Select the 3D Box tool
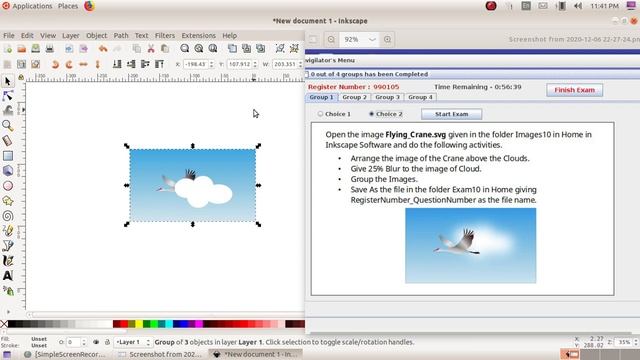 click(7, 171)
